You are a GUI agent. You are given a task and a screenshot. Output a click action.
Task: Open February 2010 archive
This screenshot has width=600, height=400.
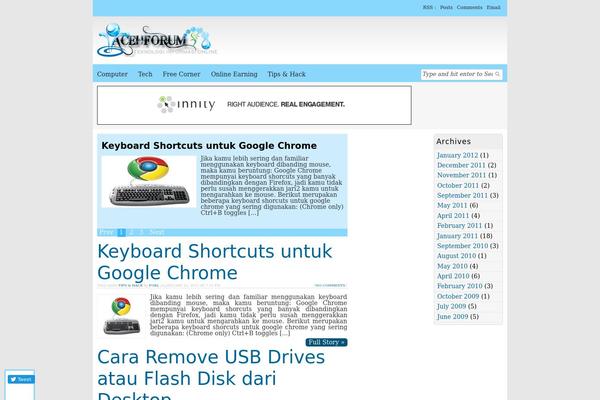tap(460, 286)
